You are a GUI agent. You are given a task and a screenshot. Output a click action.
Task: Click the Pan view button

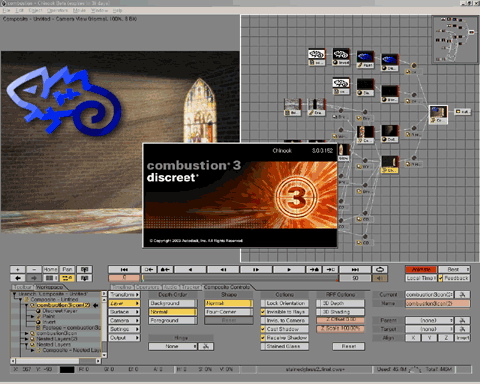tap(67, 269)
